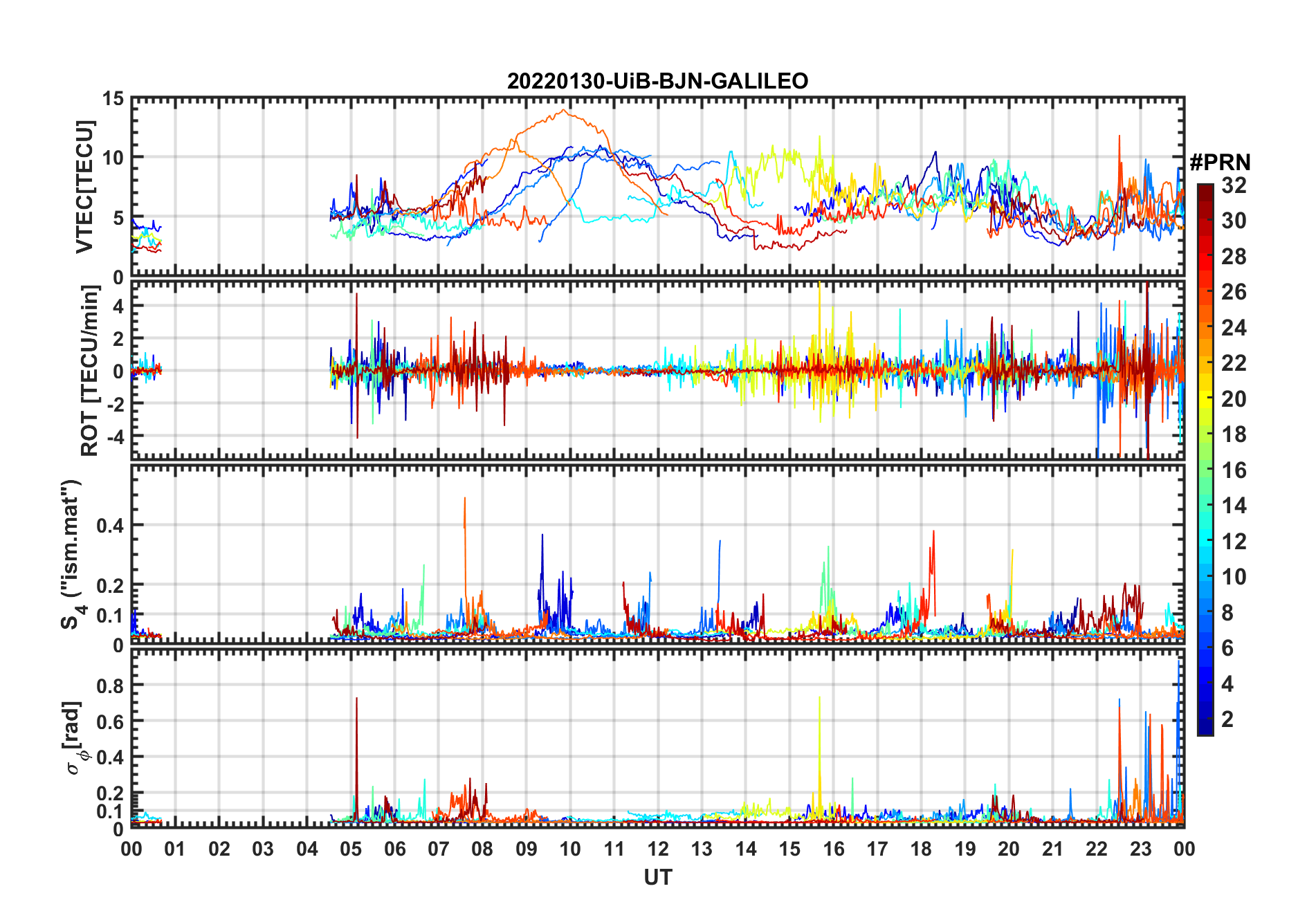1316x920 pixels.
Task: Click colorbar tick label 22
Action: (1234, 363)
